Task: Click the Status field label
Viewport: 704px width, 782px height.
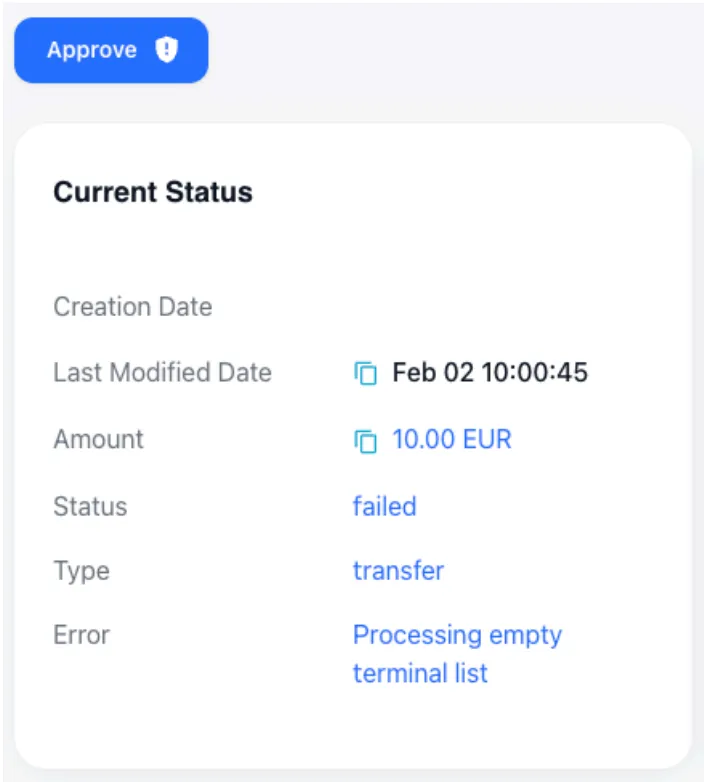Action: pyautogui.click(x=90, y=506)
